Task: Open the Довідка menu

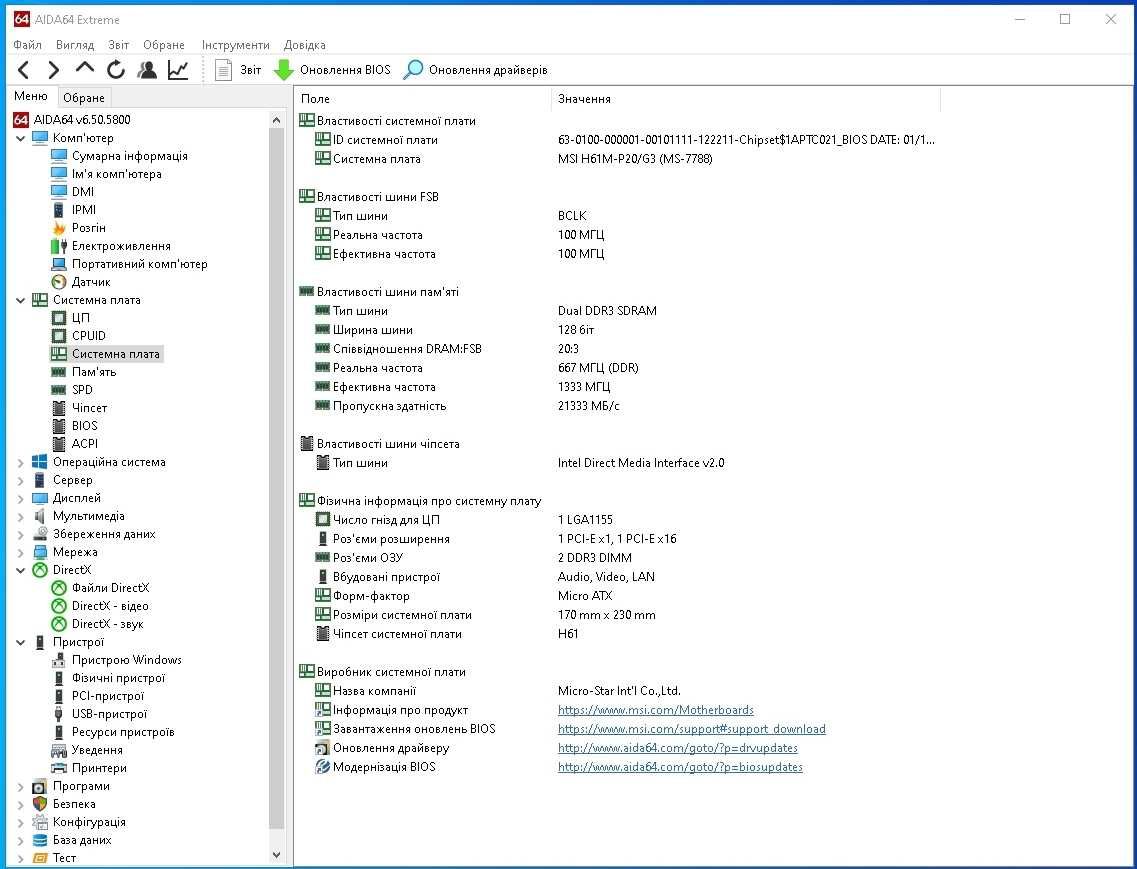Action: pos(305,45)
